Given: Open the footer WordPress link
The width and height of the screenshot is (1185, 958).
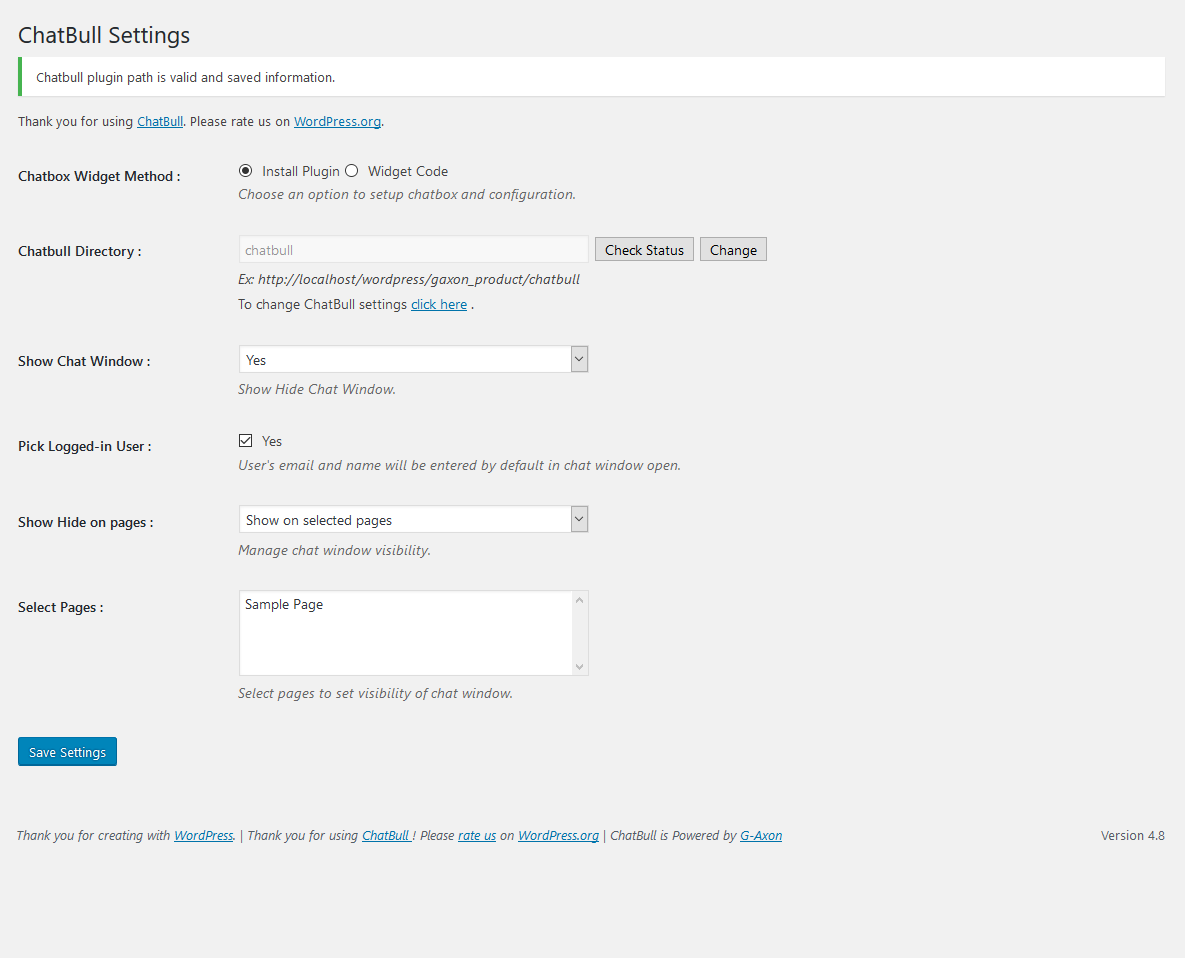Looking at the screenshot, I should click(204, 836).
